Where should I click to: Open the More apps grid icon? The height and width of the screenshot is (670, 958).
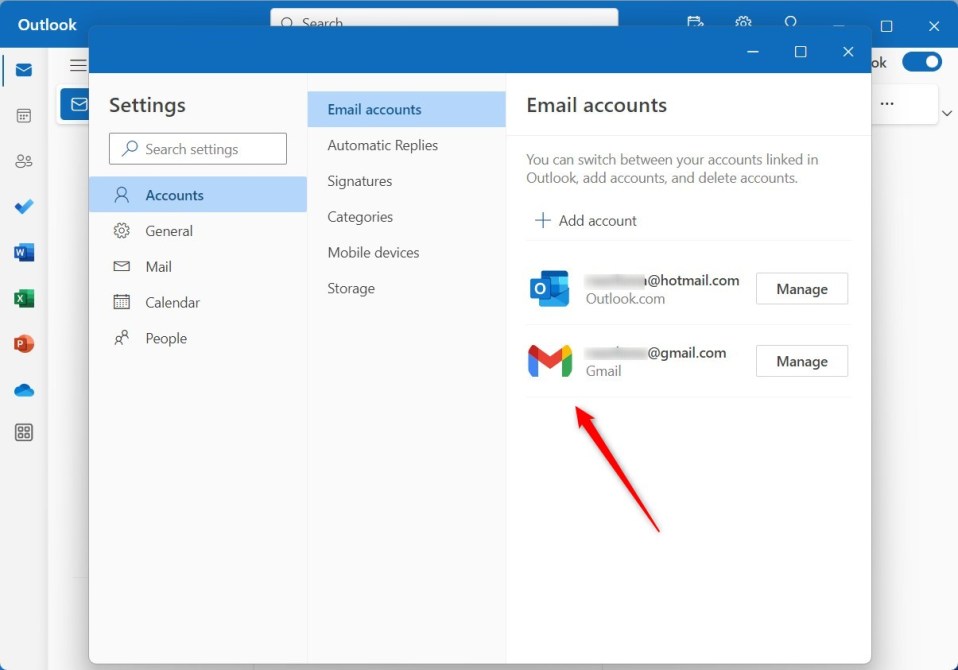point(22,432)
